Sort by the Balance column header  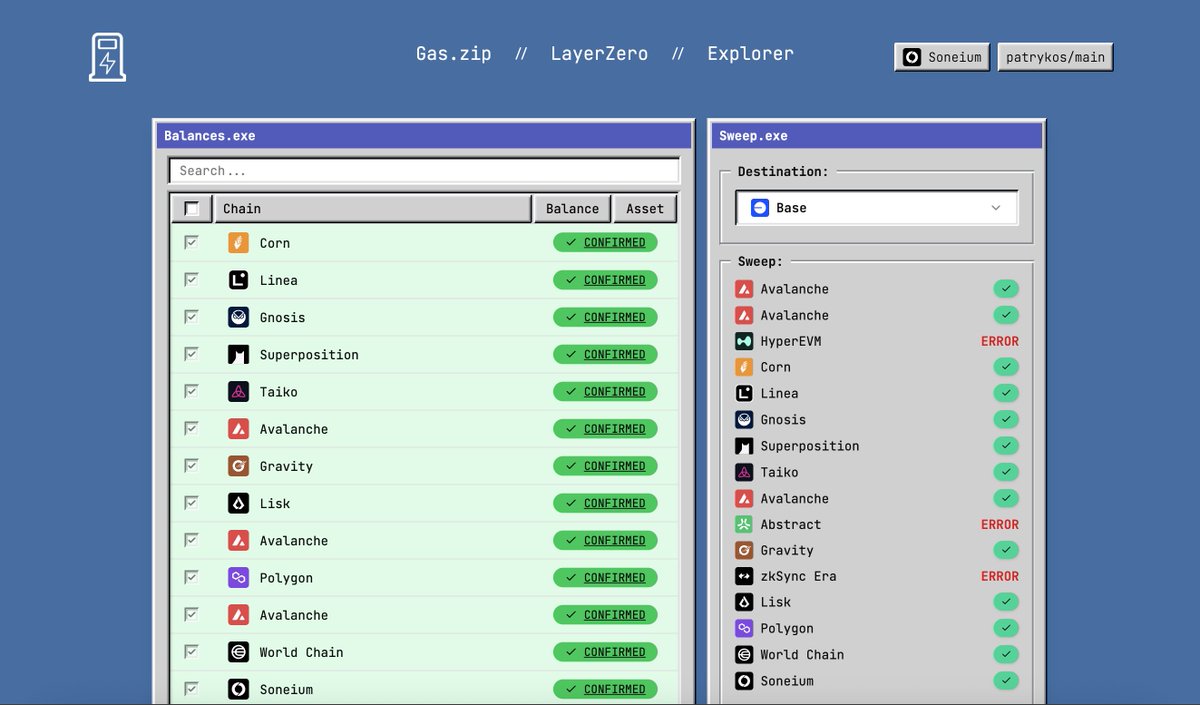coord(572,209)
